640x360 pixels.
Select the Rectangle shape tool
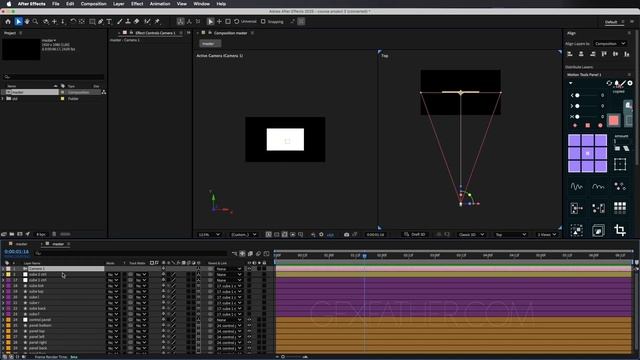coord(92,22)
